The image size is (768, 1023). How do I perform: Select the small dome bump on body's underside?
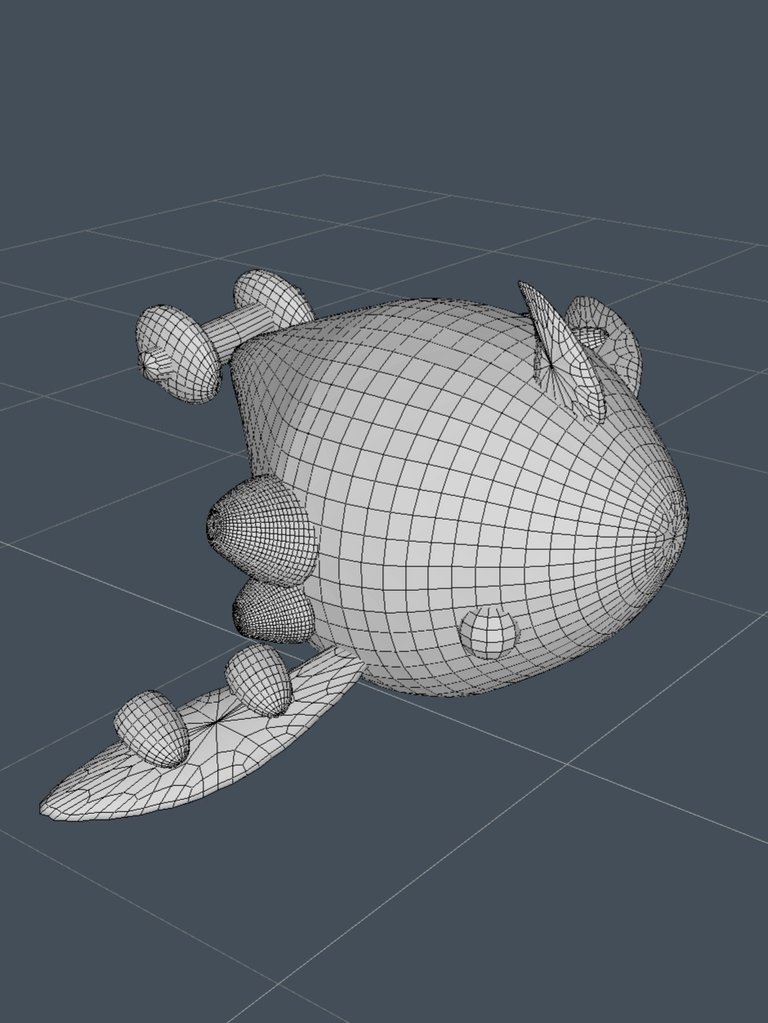[x=488, y=632]
